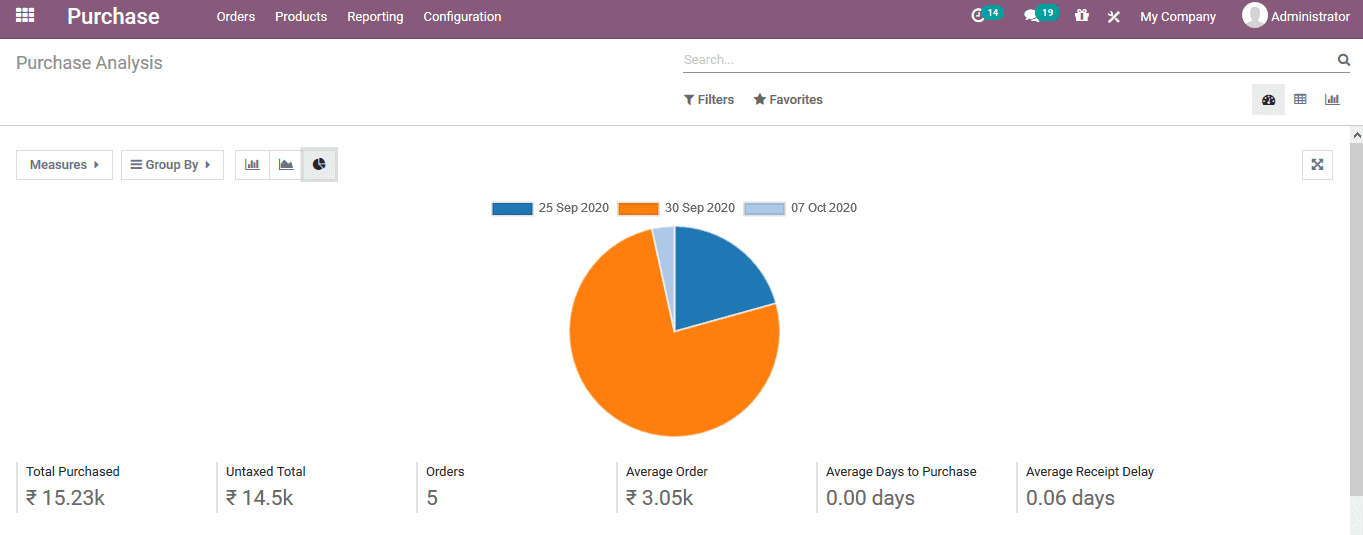Switch to graph view icon

pyautogui.click(x=1332, y=99)
